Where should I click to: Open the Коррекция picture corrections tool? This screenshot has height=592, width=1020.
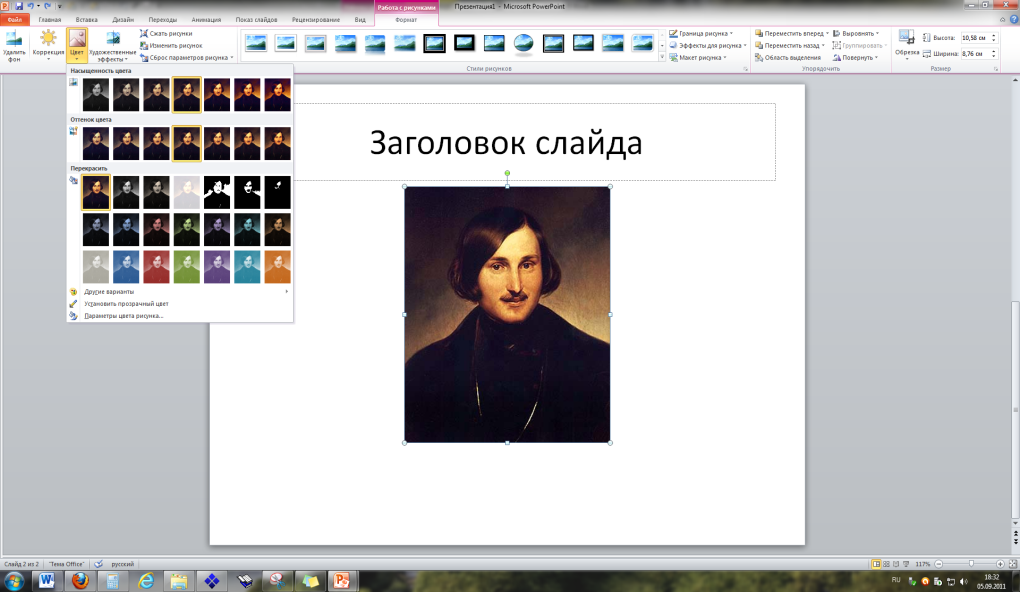[48, 46]
